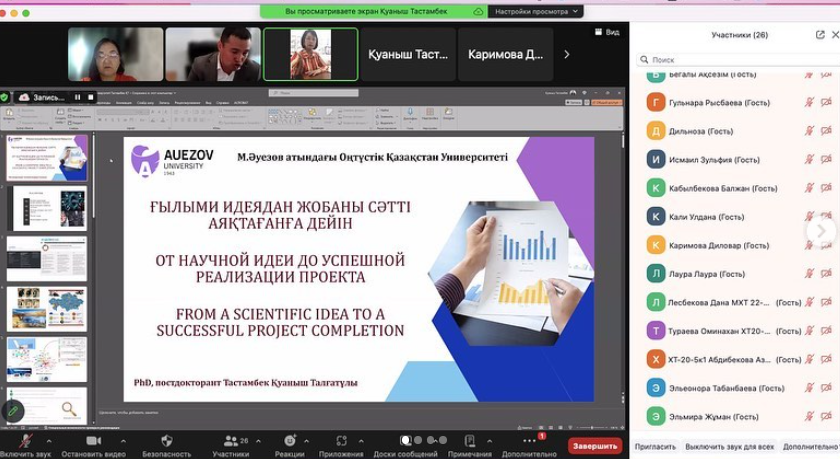The image size is (840, 459).
Task: Click the Остановить видео camera icon
Action: click(94, 441)
